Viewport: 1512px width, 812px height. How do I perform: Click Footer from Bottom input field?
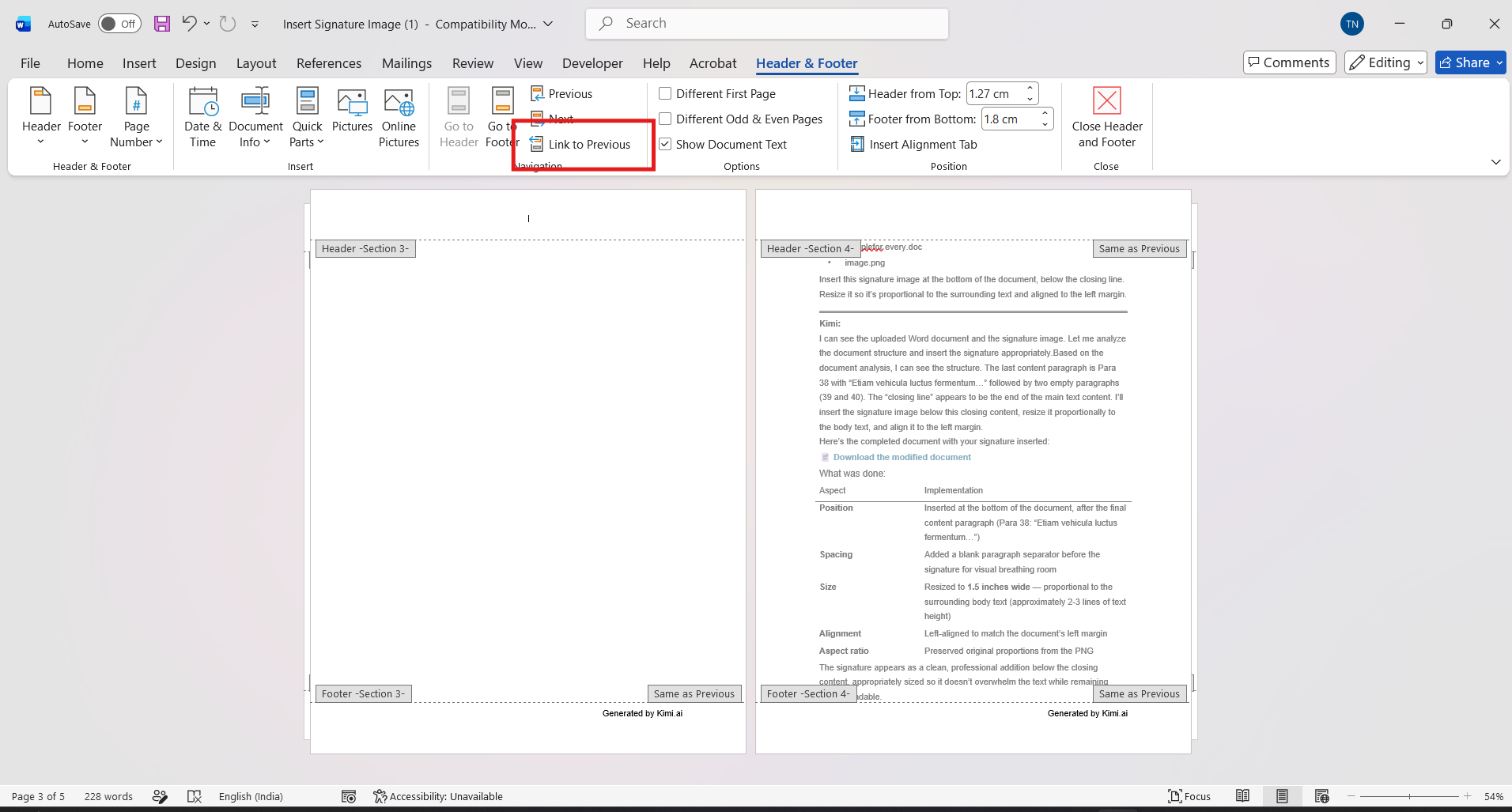click(x=1010, y=119)
